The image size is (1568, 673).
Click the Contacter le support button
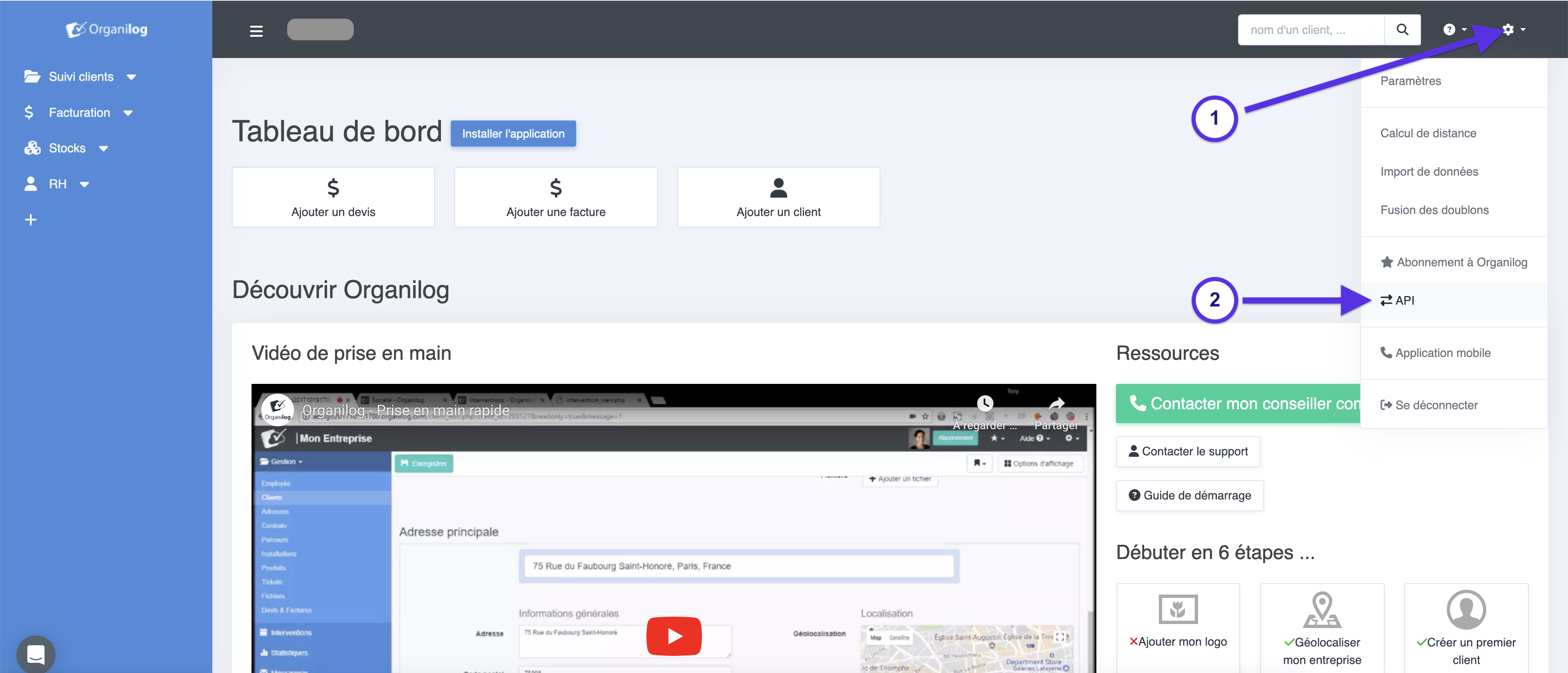1187,452
